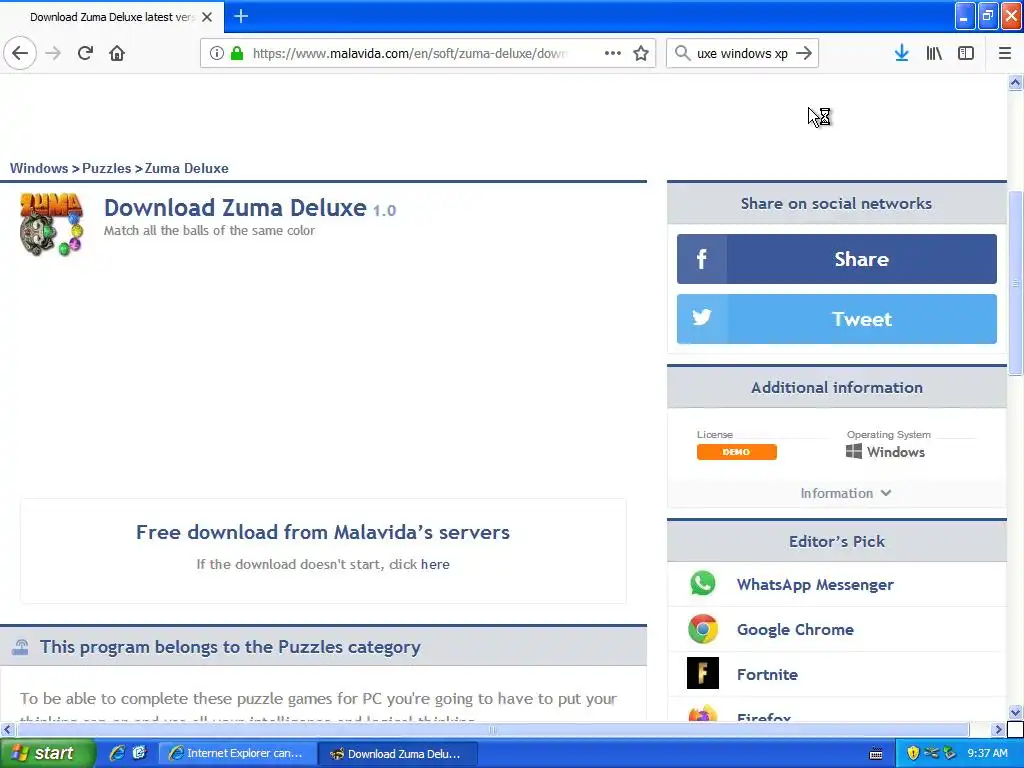Open the Windows breadcrumb link
The width and height of the screenshot is (1024, 768).
[x=39, y=168]
